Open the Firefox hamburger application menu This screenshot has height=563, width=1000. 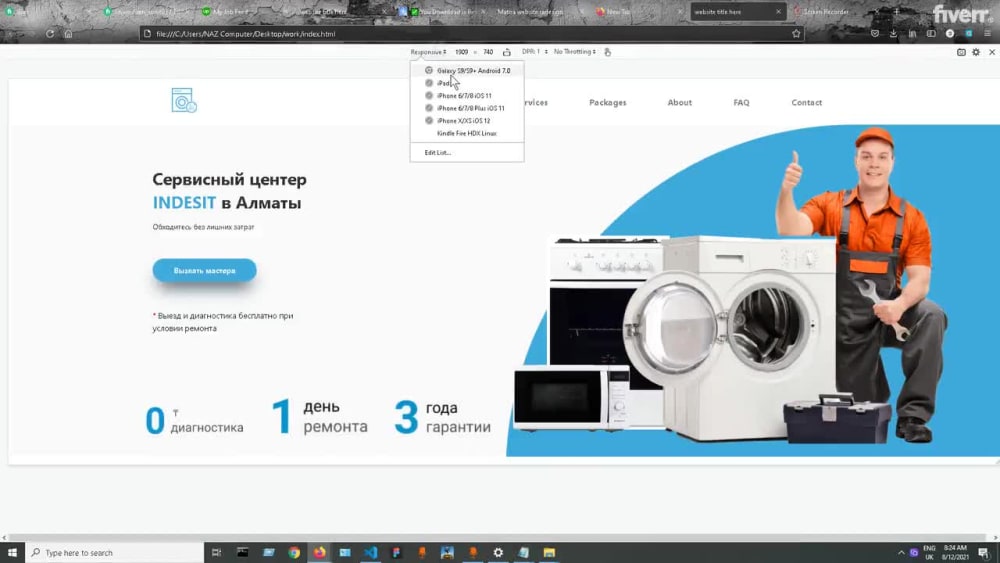coord(987,34)
